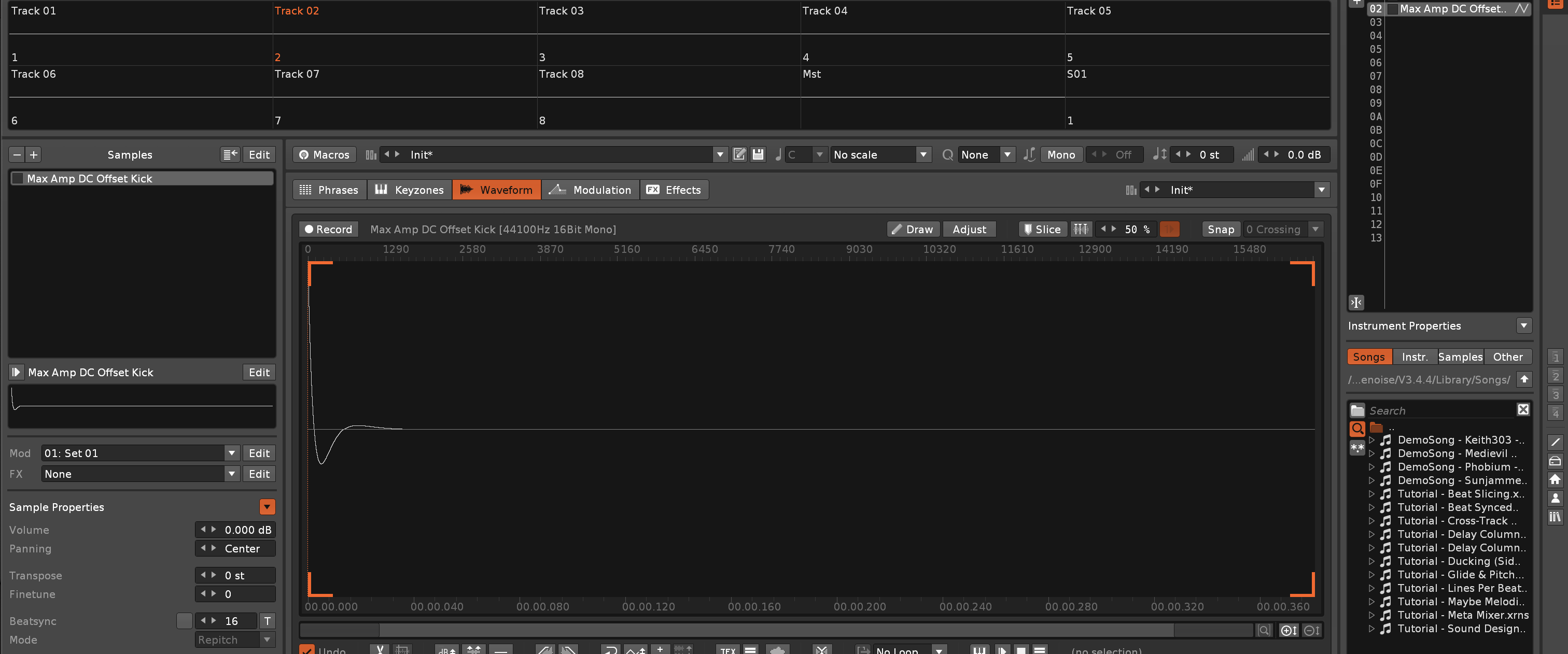The width and height of the screenshot is (1568, 654).
Task: Go up one folder in file browser
Action: pyautogui.click(x=1524, y=379)
